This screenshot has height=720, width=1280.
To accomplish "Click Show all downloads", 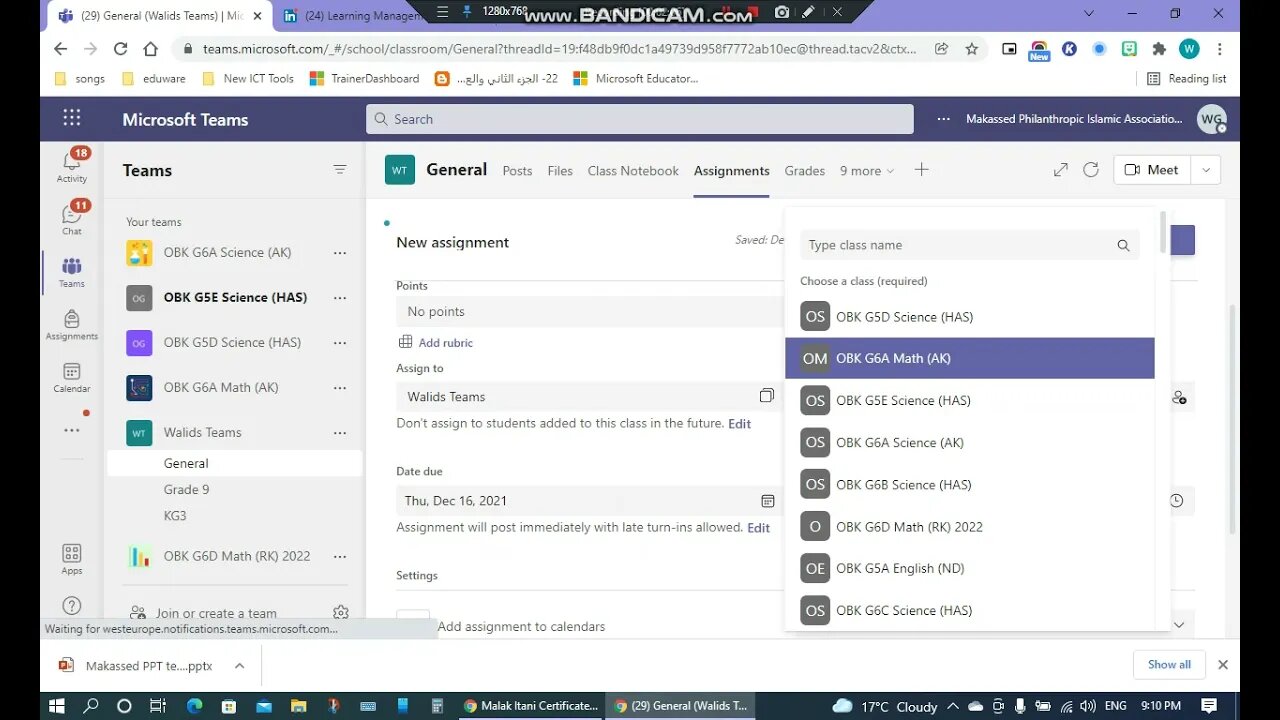I will pyautogui.click(x=1169, y=664).
